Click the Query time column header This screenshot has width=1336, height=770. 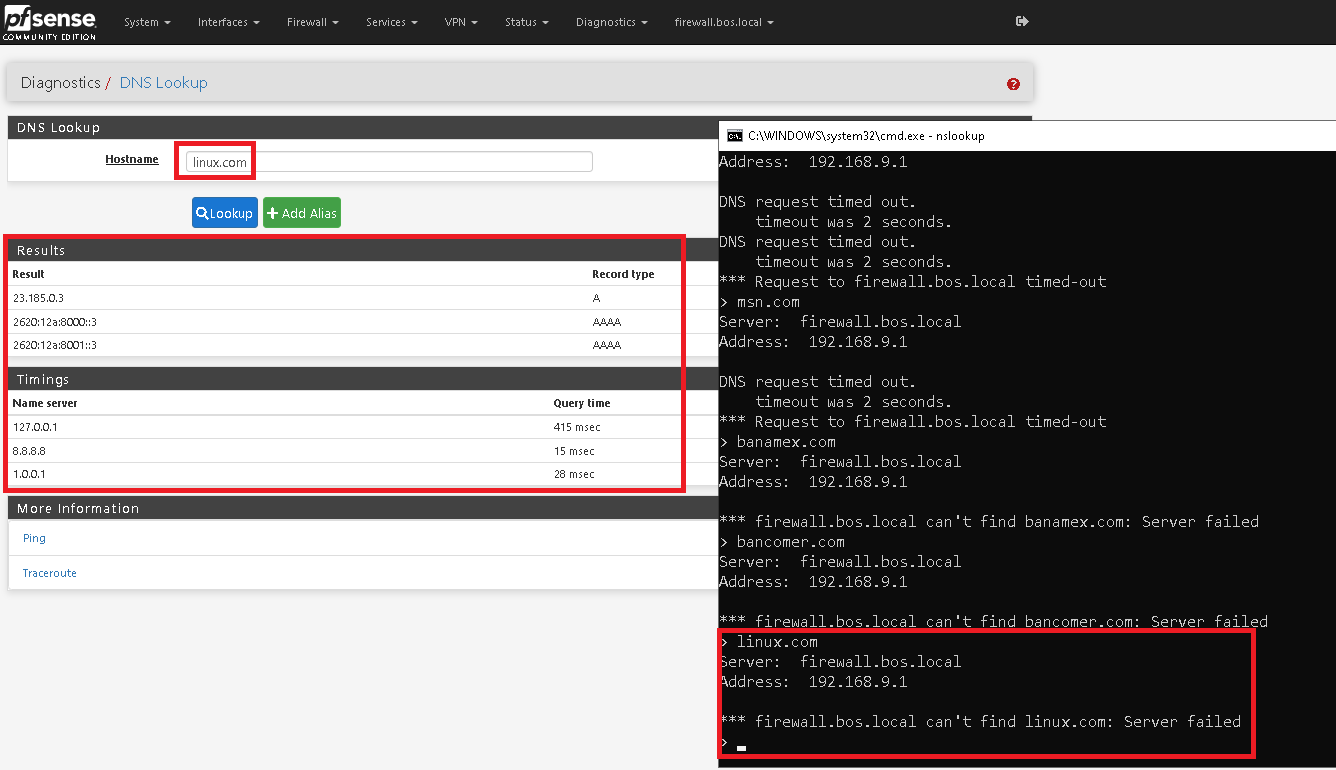tap(582, 403)
